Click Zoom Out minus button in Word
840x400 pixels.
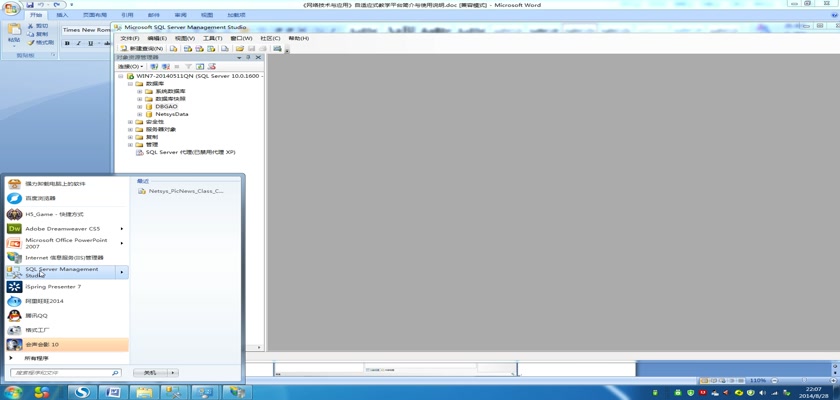tap(773, 380)
